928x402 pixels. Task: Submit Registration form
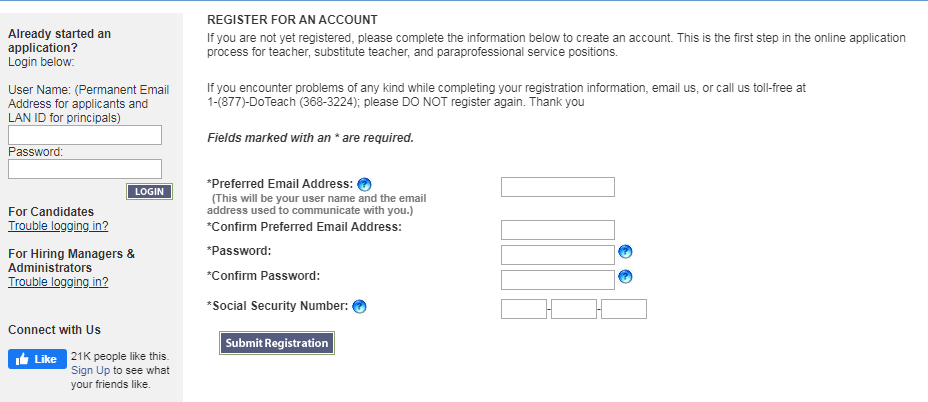tap(277, 343)
